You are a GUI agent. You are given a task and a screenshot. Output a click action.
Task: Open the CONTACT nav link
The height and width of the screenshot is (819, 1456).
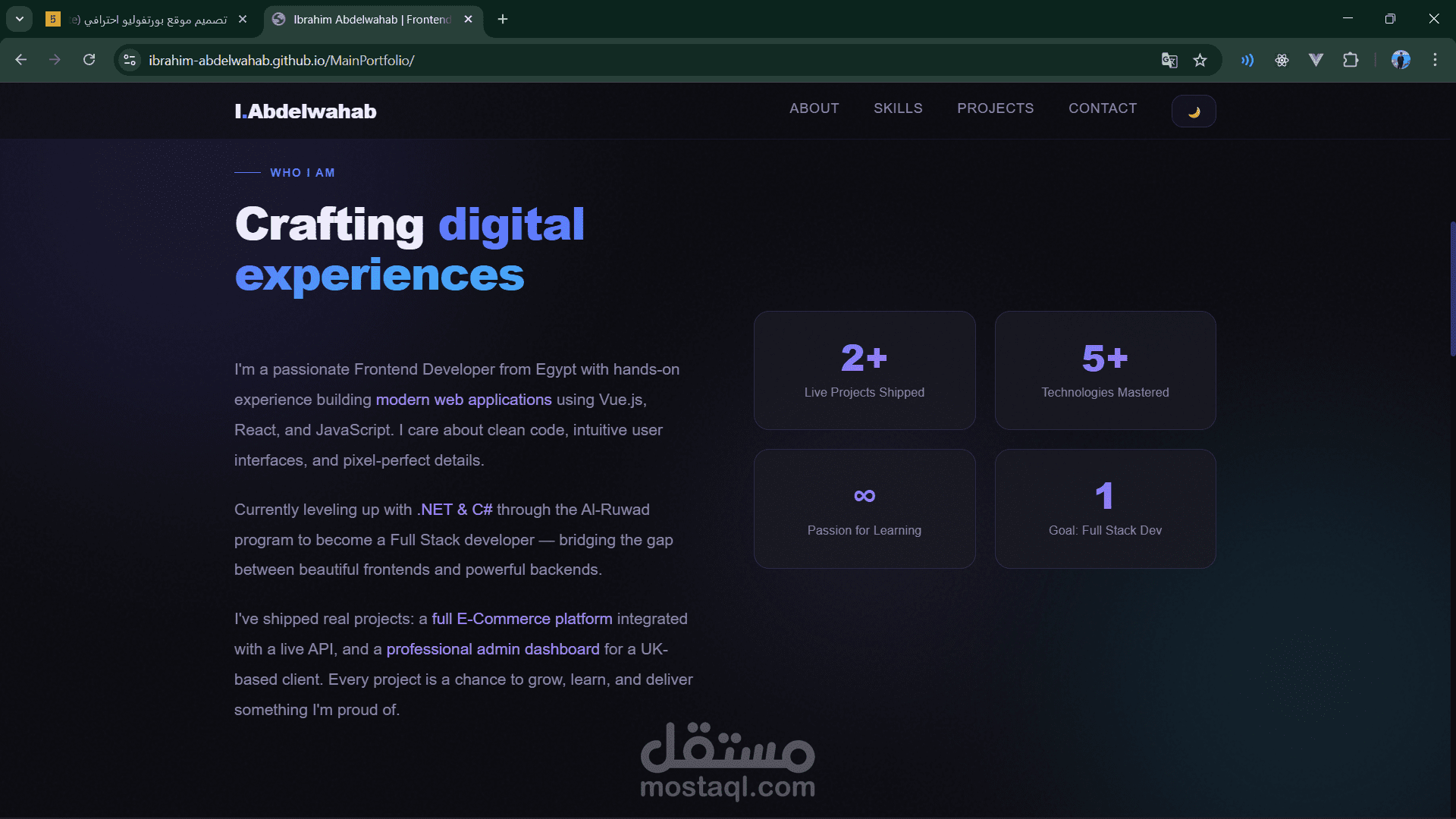[x=1102, y=108]
